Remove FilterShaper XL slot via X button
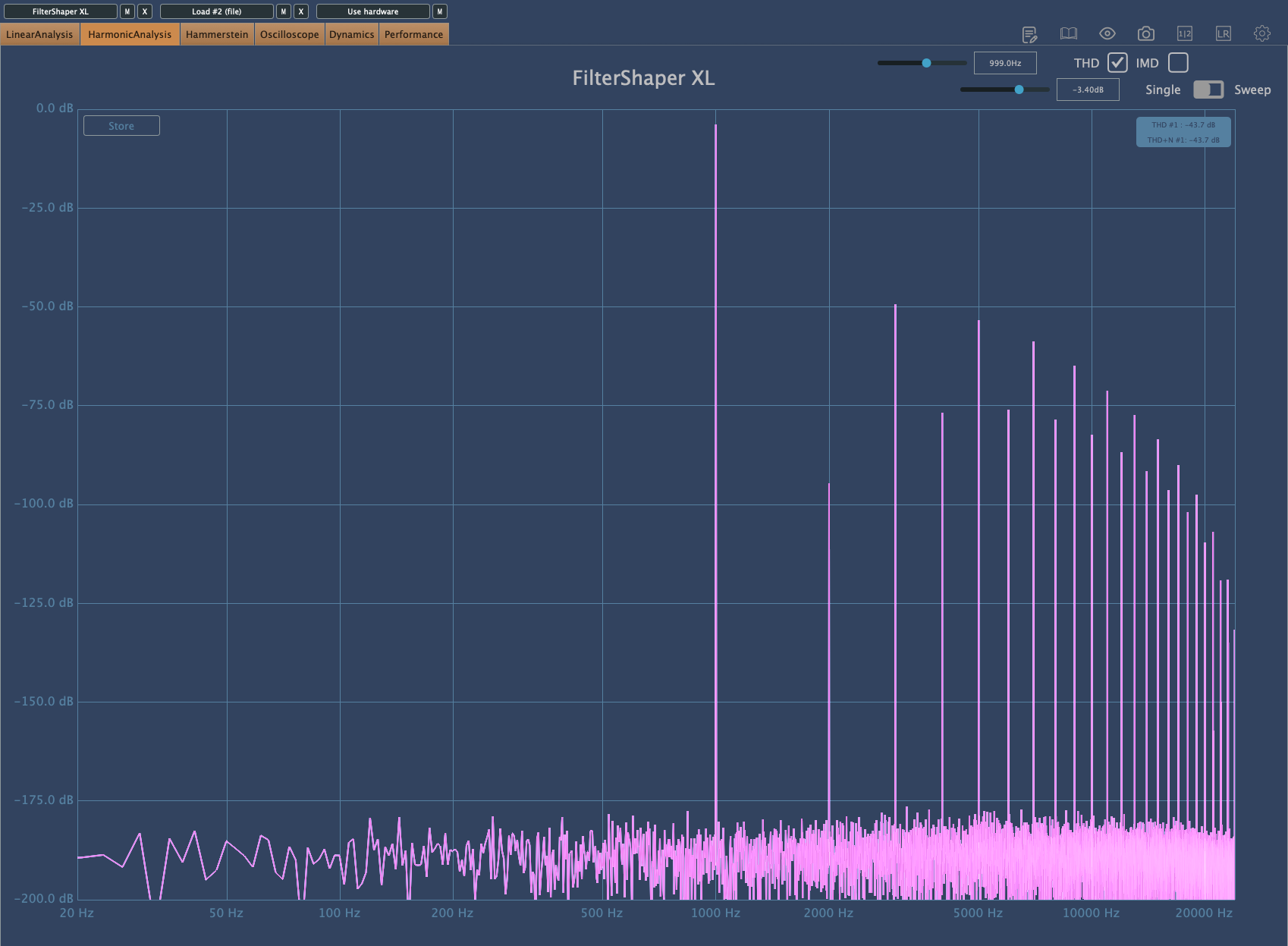The image size is (1288, 946). [x=145, y=11]
